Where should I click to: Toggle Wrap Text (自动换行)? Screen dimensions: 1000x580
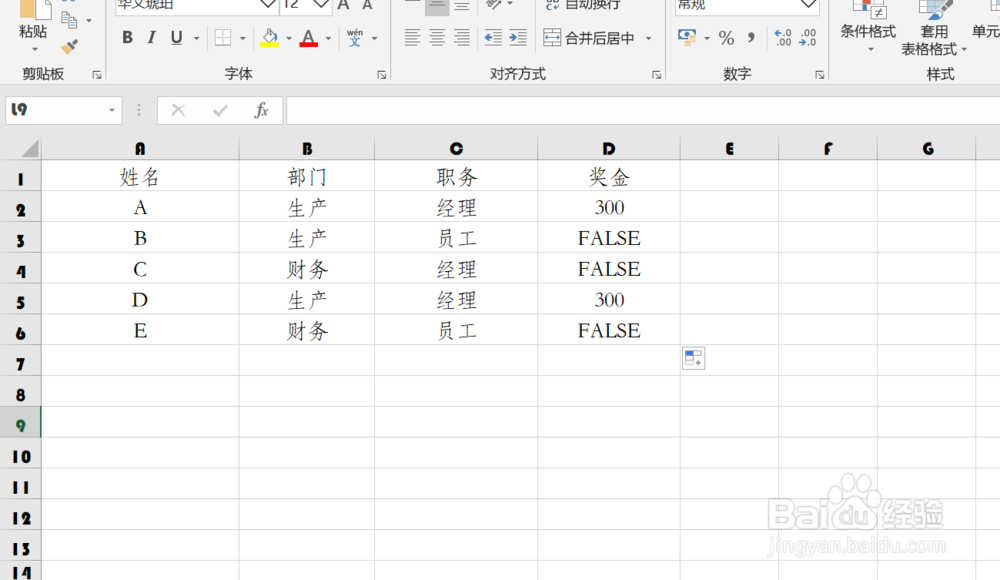click(582, 5)
